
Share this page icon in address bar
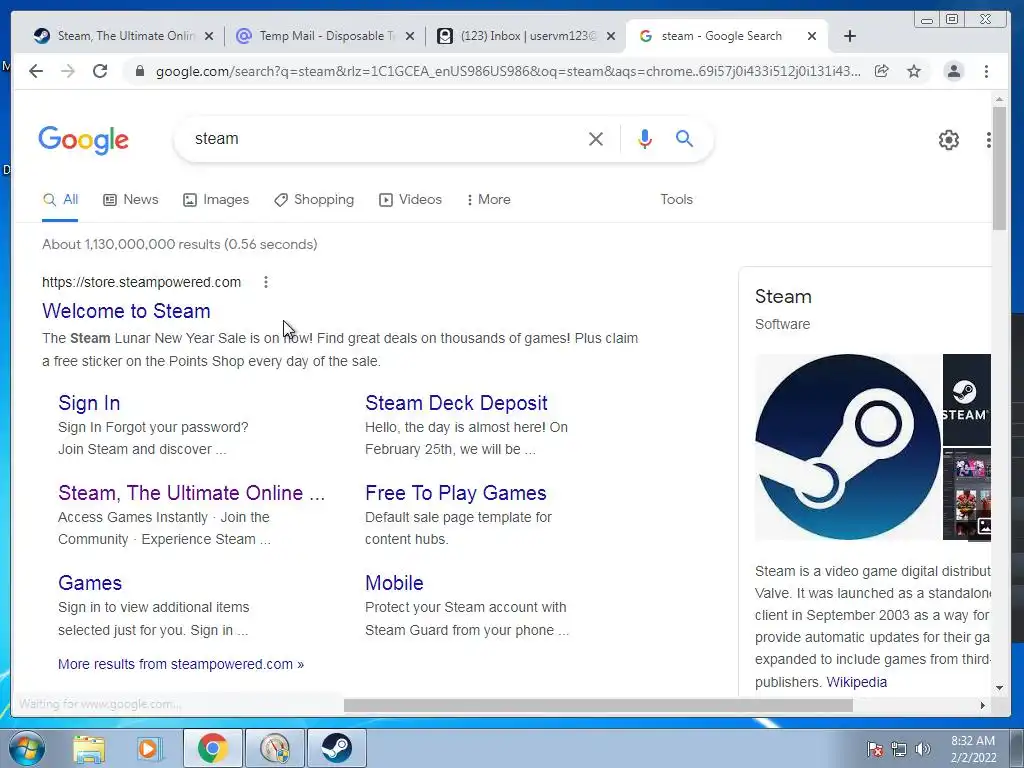click(x=882, y=71)
